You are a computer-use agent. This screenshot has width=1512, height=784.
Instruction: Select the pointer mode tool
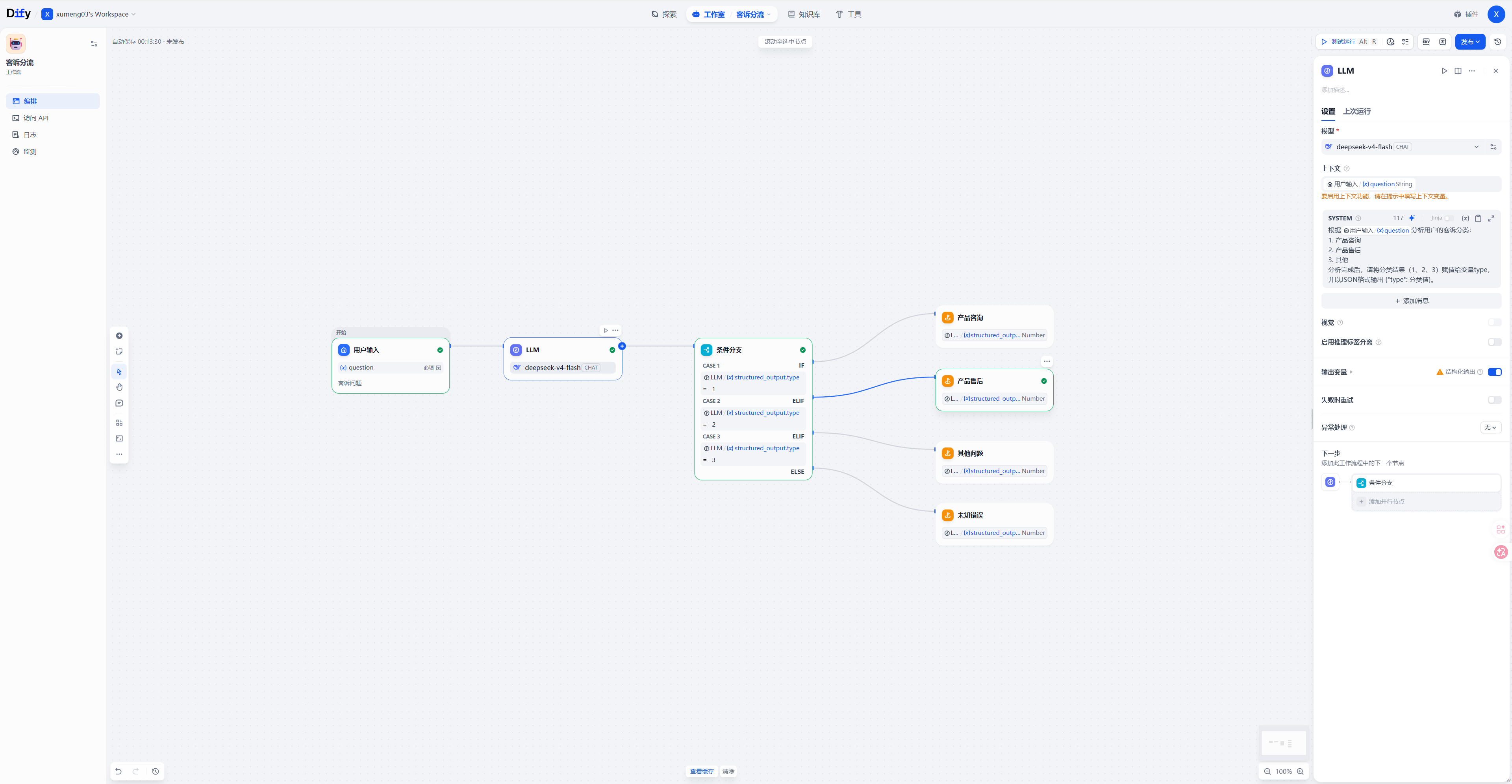tap(119, 372)
